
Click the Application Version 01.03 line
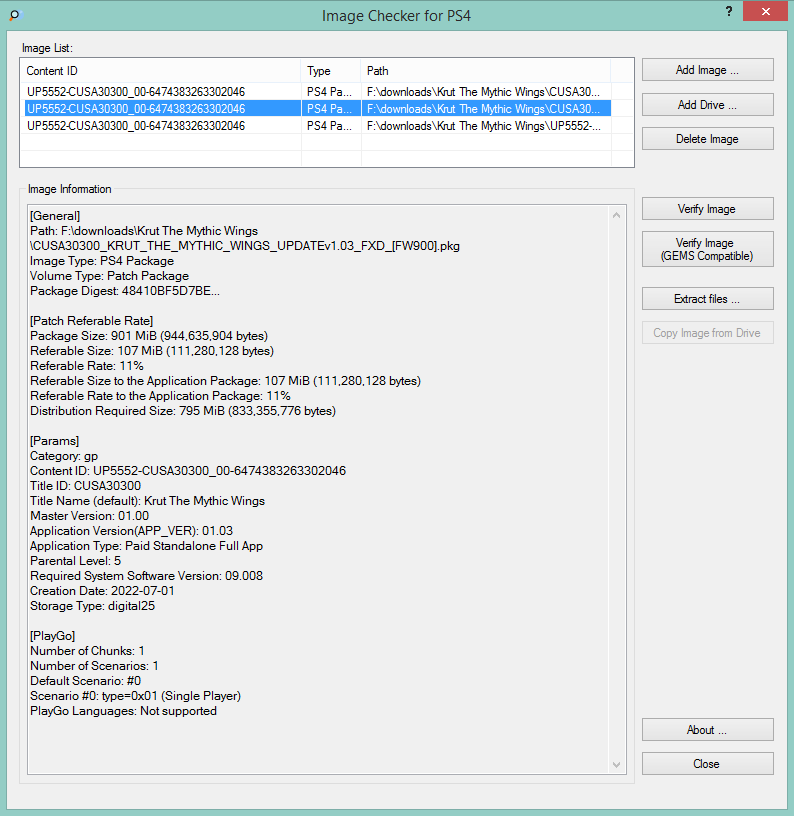pos(132,531)
